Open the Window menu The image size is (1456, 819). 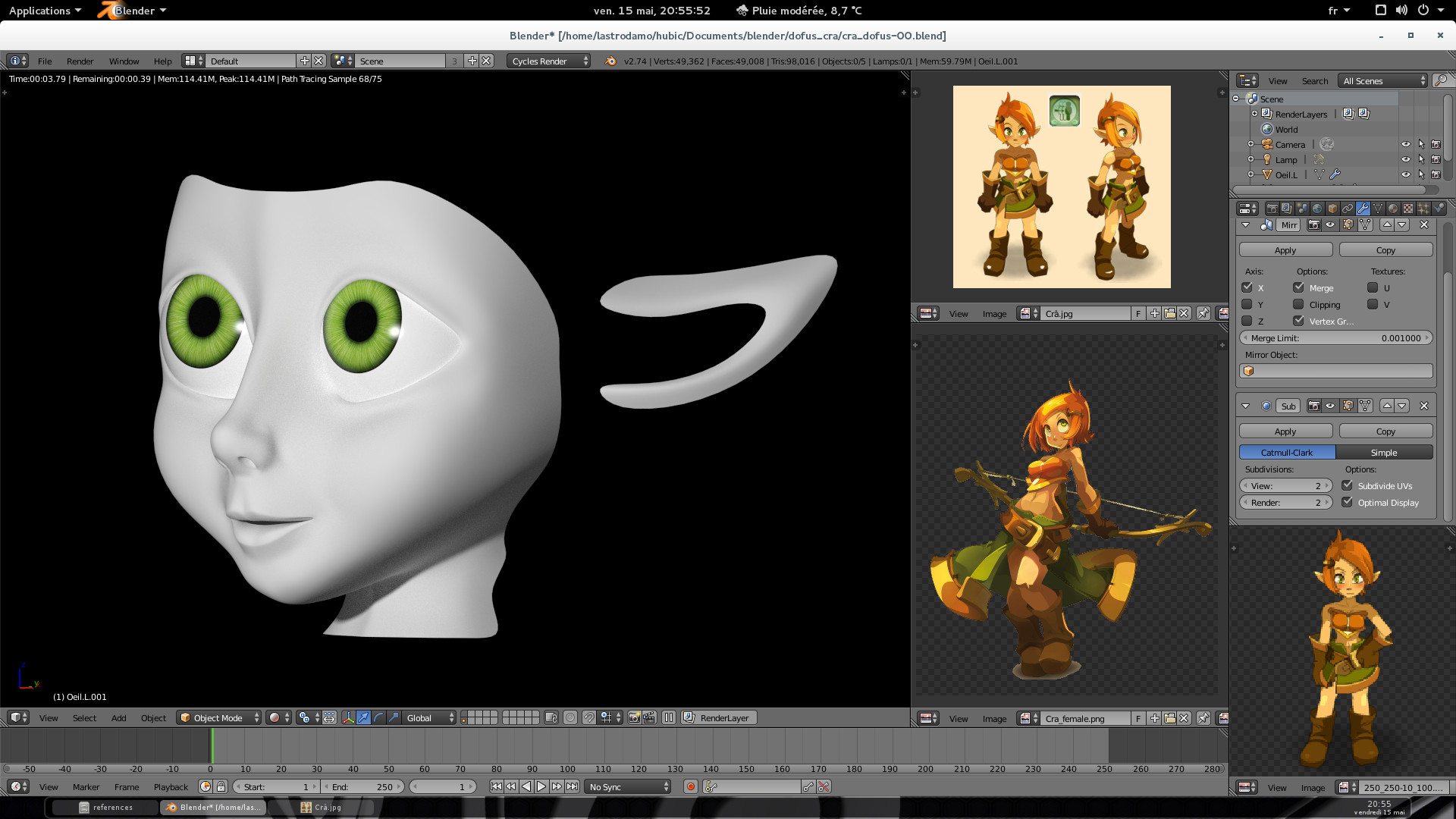click(x=124, y=61)
